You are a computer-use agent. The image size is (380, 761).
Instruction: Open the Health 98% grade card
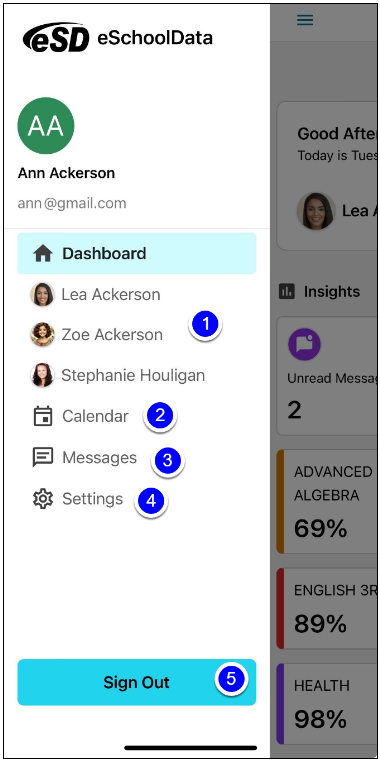click(328, 704)
